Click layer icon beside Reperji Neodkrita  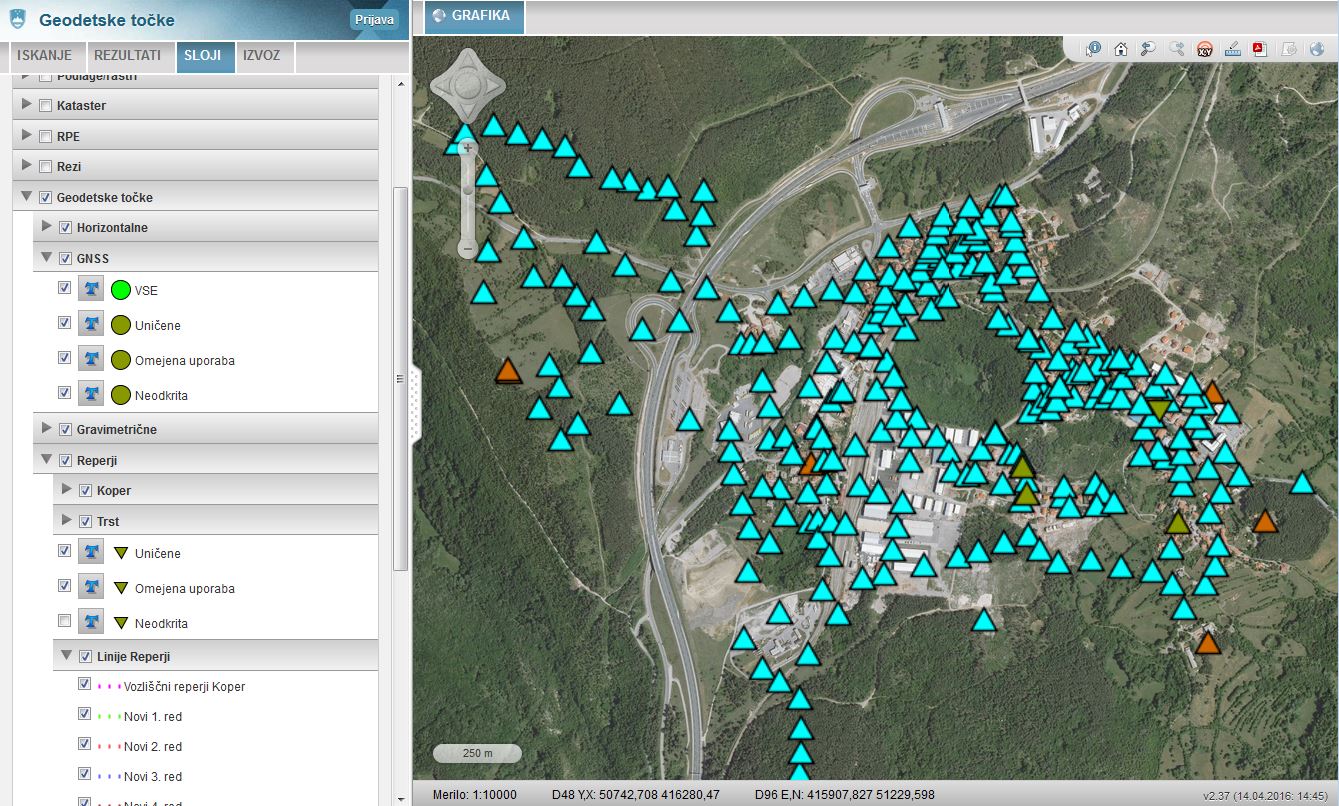pyautogui.click(x=91, y=623)
